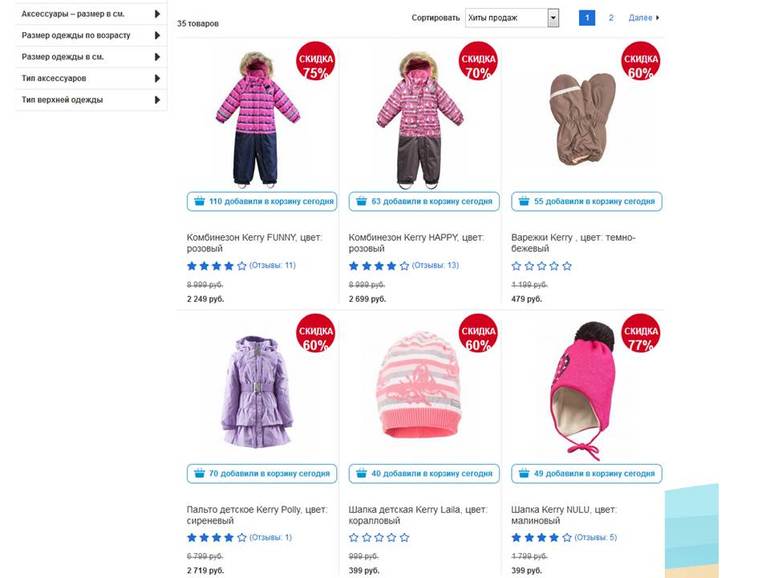This screenshot has height=578, width=770.
Task: Open reviews link (Отзывы: 11) for Kerry FUNNY
Action: point(272,266)
